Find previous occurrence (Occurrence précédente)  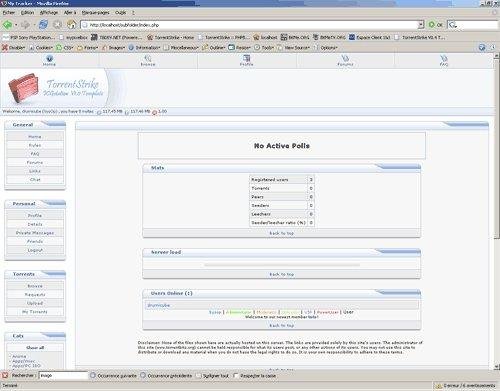166,376
